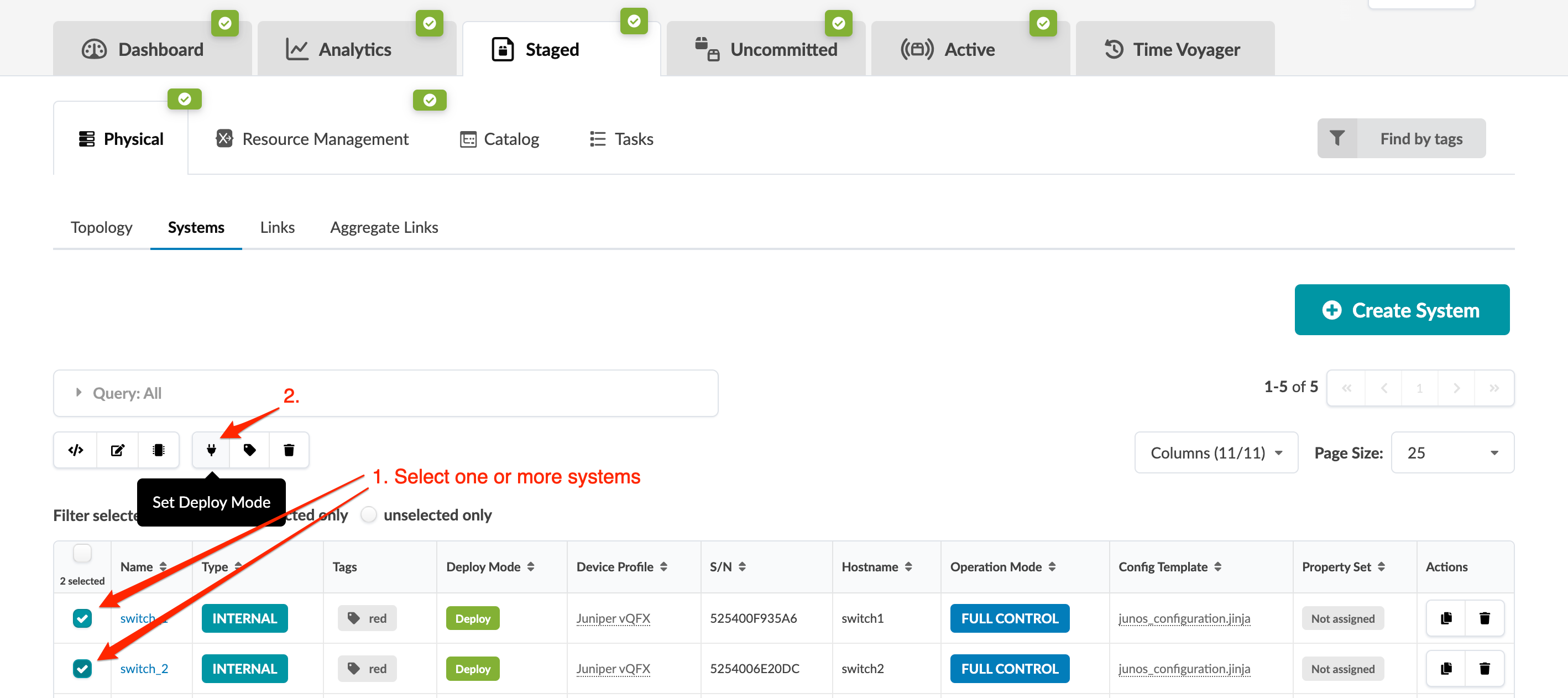Click the edit pencil toolbar icon
Viewport: 1568px width, 698px height.
pos(117,450)
